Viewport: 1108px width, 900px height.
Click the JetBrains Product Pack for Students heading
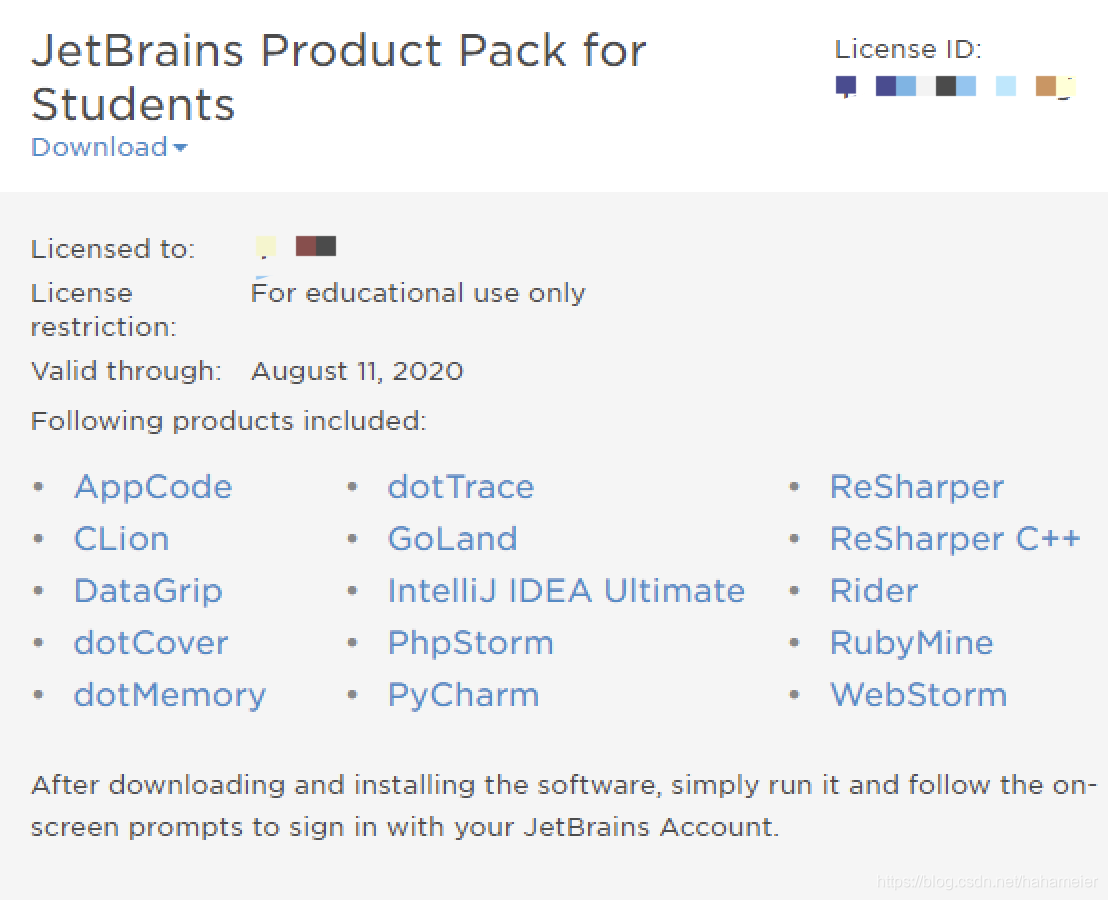338,77
